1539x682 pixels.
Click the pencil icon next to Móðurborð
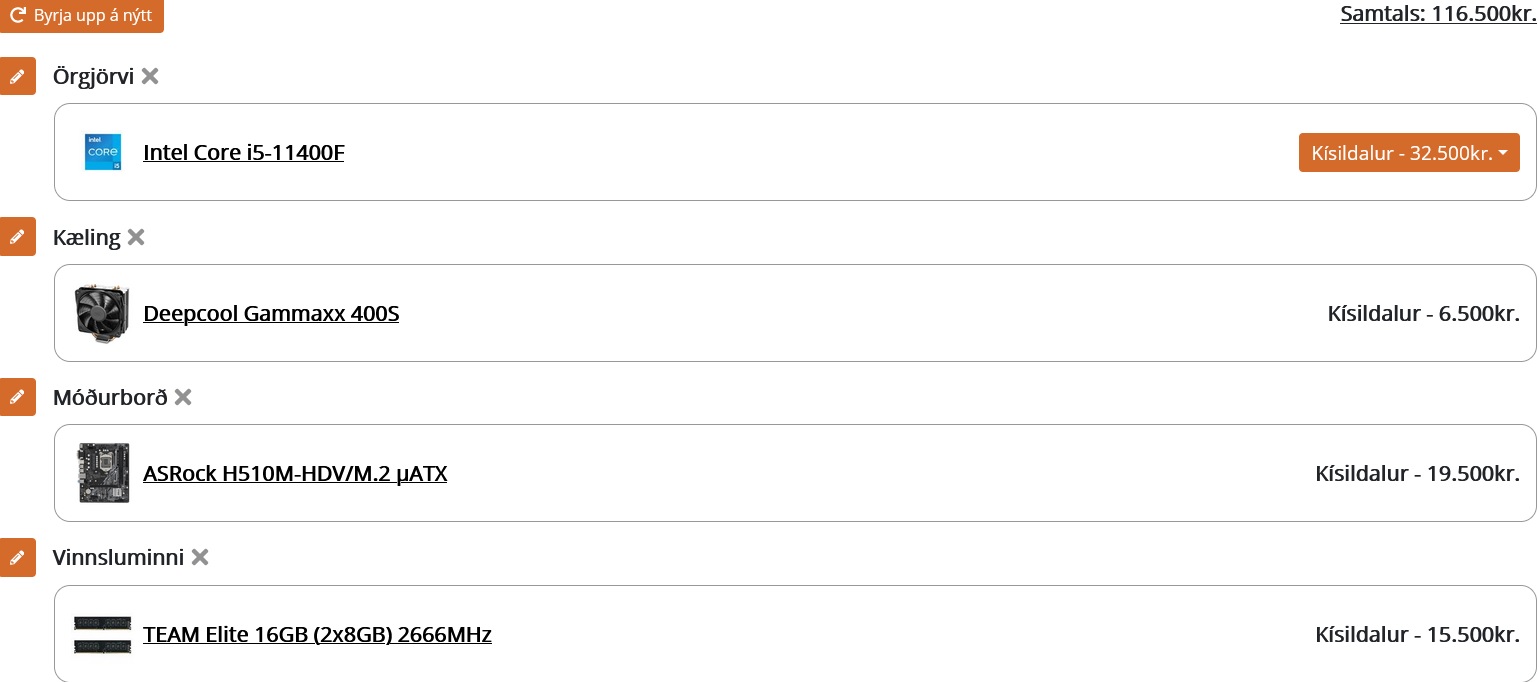pos(17,397)
